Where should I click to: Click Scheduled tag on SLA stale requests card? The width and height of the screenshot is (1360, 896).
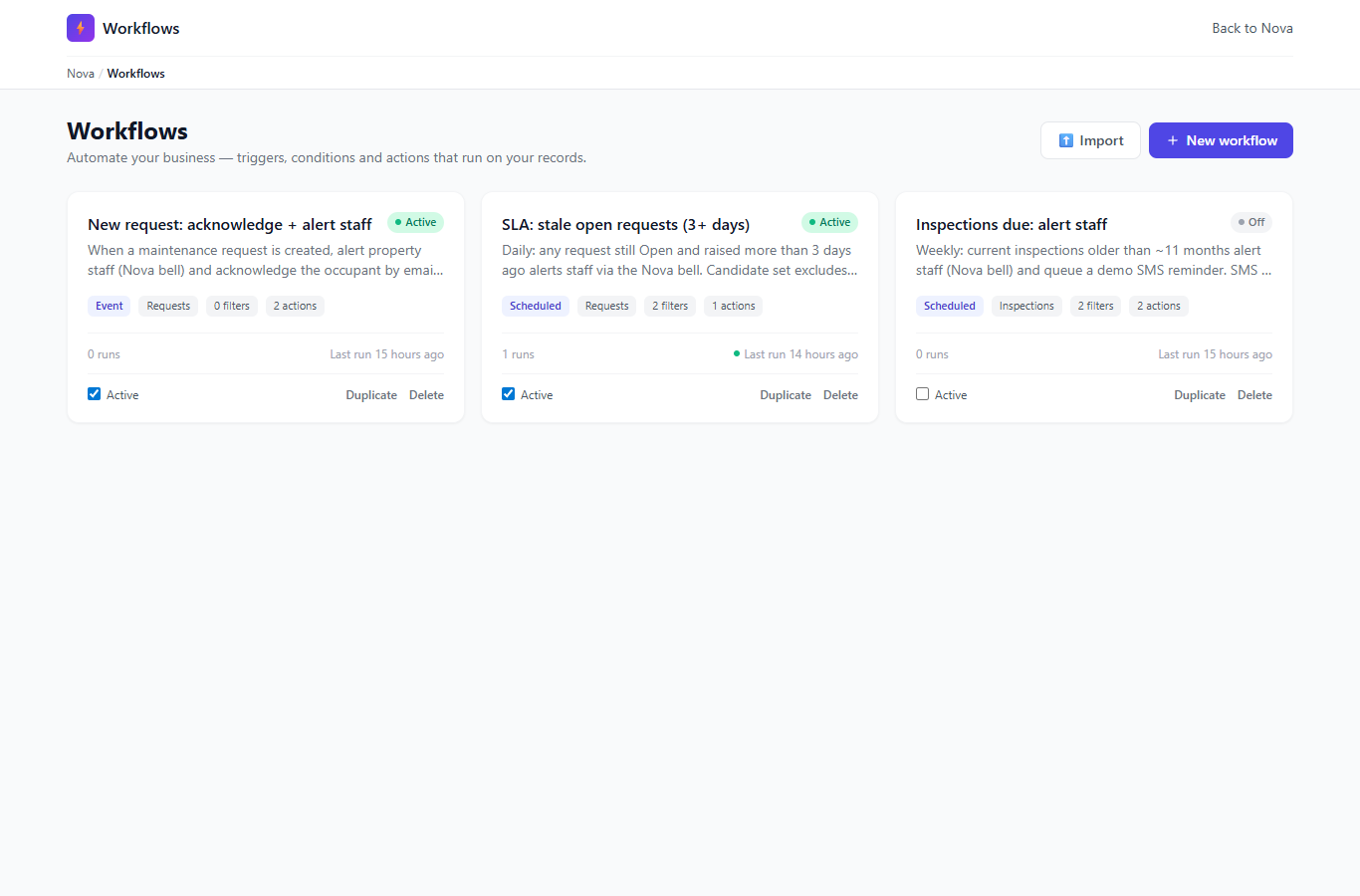pyautogui.click(x=536, y=306)
